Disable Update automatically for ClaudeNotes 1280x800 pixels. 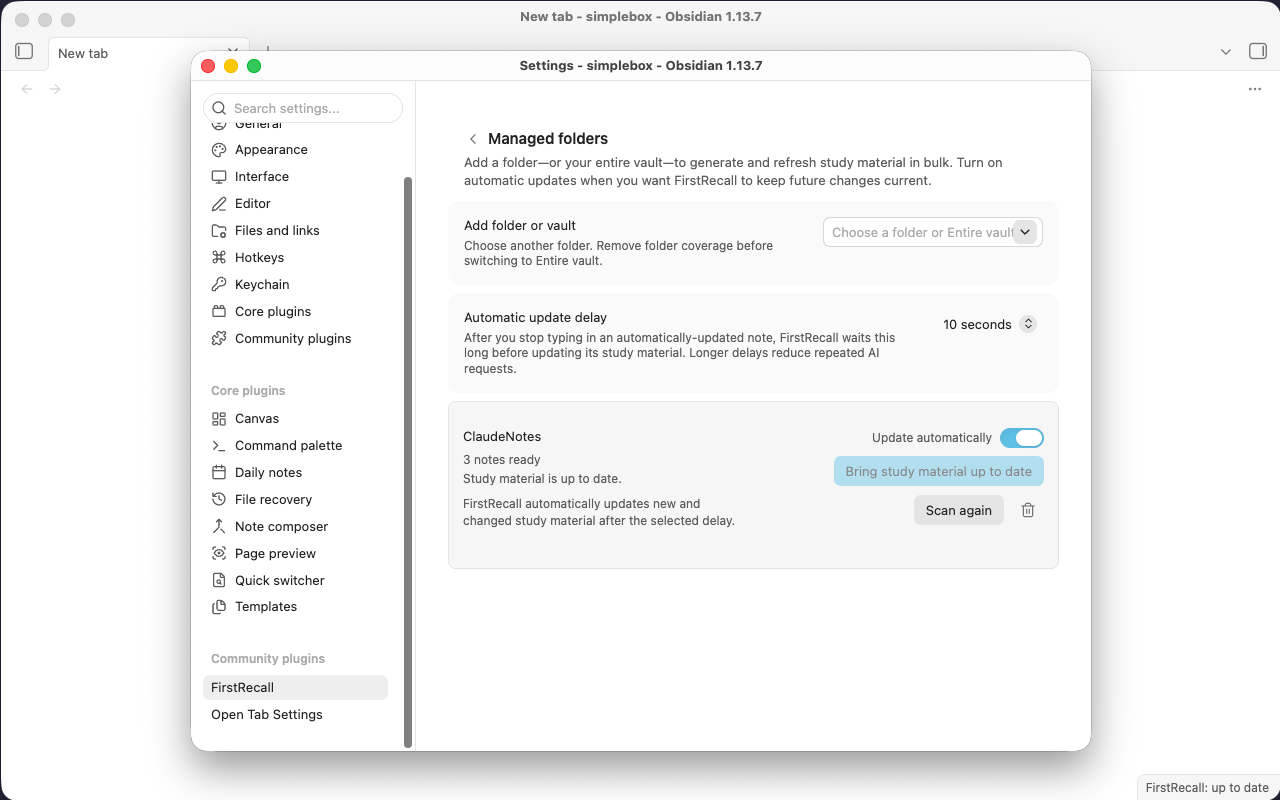click(1022, 438)
